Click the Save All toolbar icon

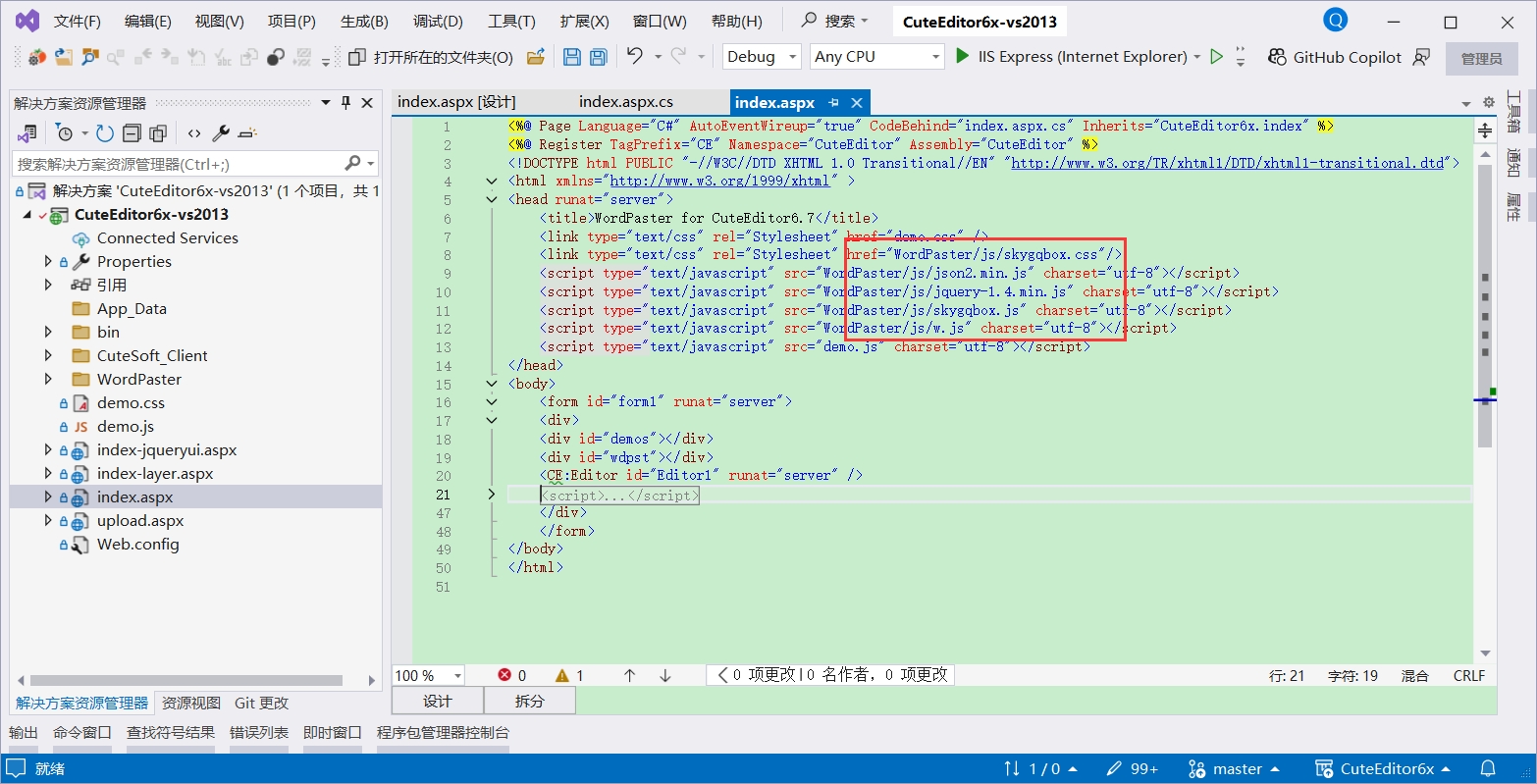pos(598,57)
